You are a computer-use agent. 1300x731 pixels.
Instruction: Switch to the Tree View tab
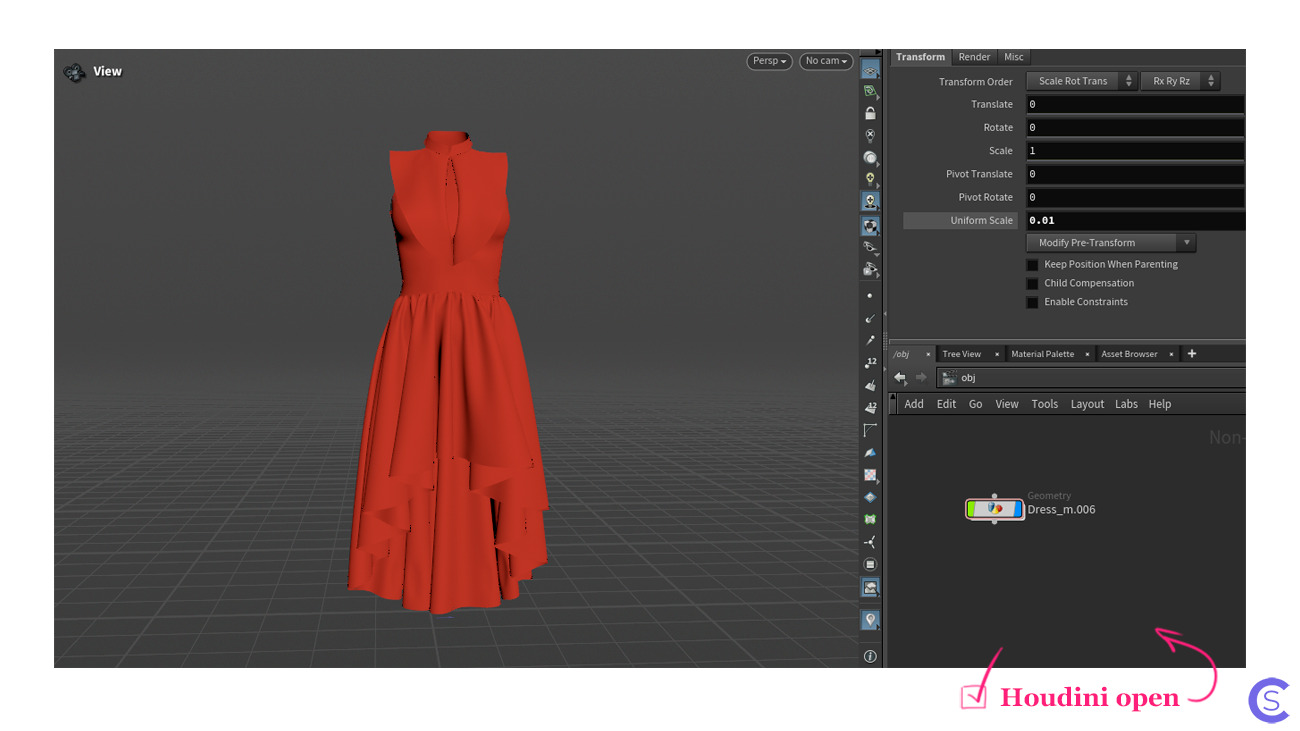pos(961,354)
